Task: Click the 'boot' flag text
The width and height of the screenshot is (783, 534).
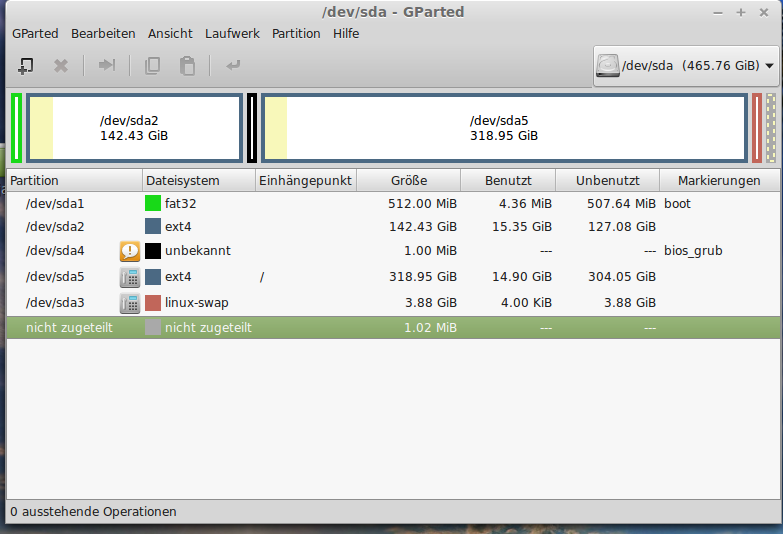Action: click(x=677, y=203)
